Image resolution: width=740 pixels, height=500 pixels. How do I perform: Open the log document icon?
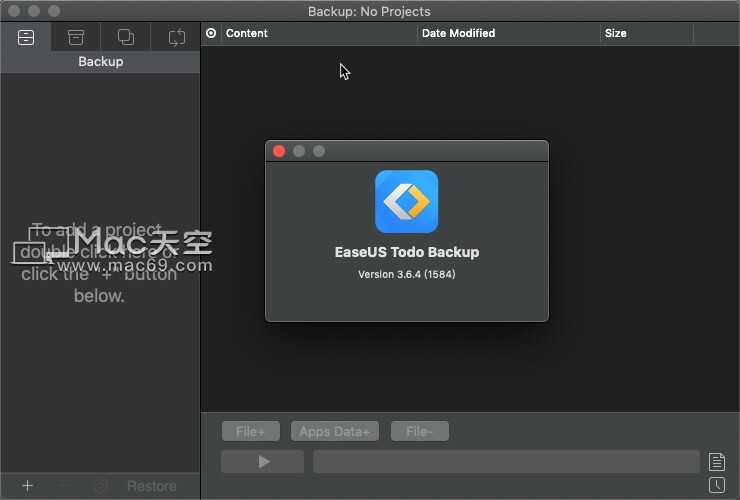pos(716,462)
